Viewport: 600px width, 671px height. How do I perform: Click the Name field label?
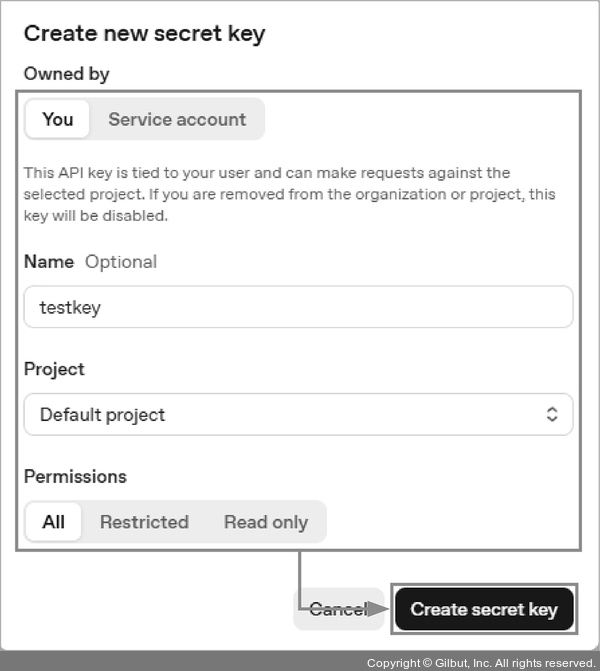(49, 262)
